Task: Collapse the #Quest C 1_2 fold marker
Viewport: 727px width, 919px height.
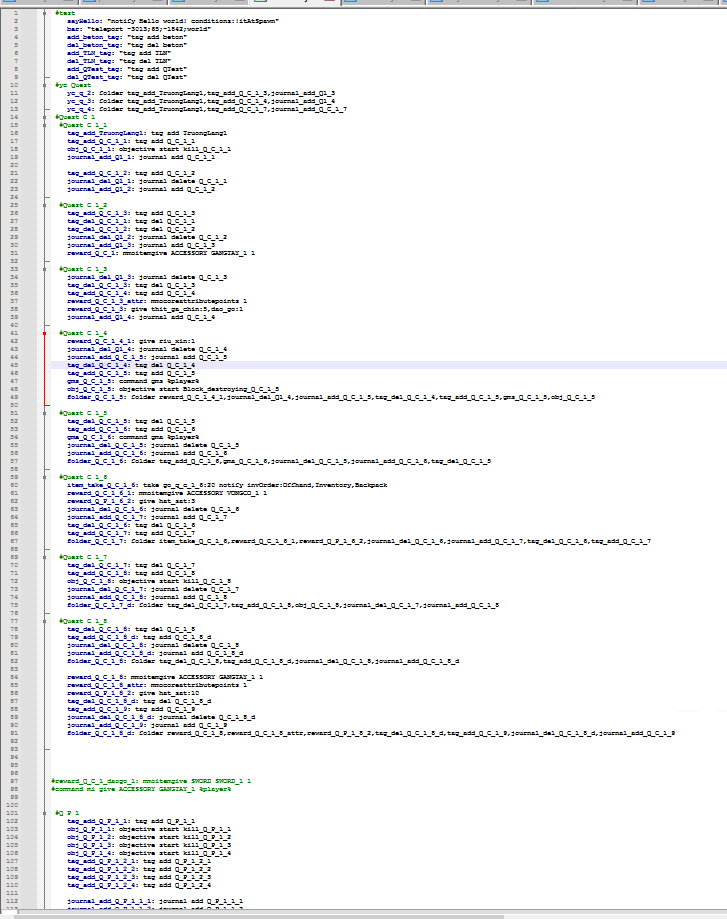Action: click(x=45, y=205)
